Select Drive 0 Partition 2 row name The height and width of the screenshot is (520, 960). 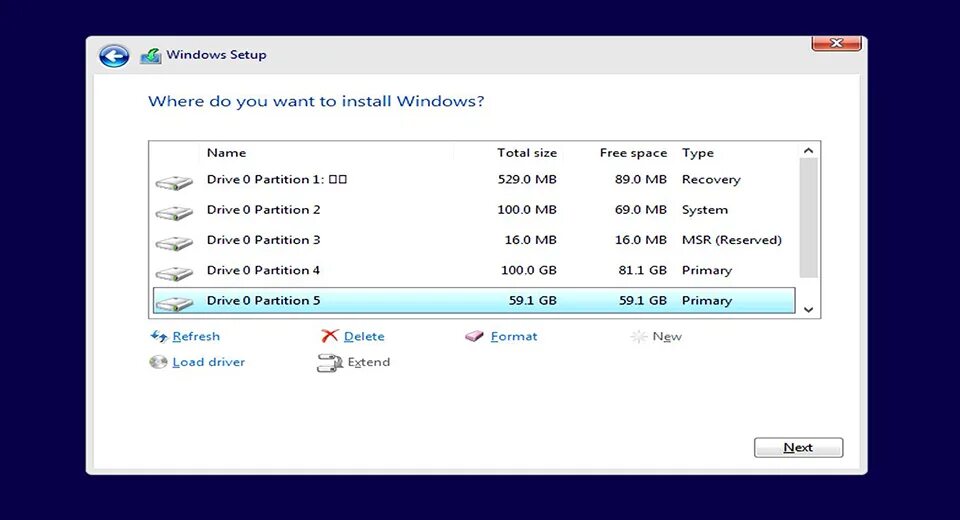(x=263, y=209)
